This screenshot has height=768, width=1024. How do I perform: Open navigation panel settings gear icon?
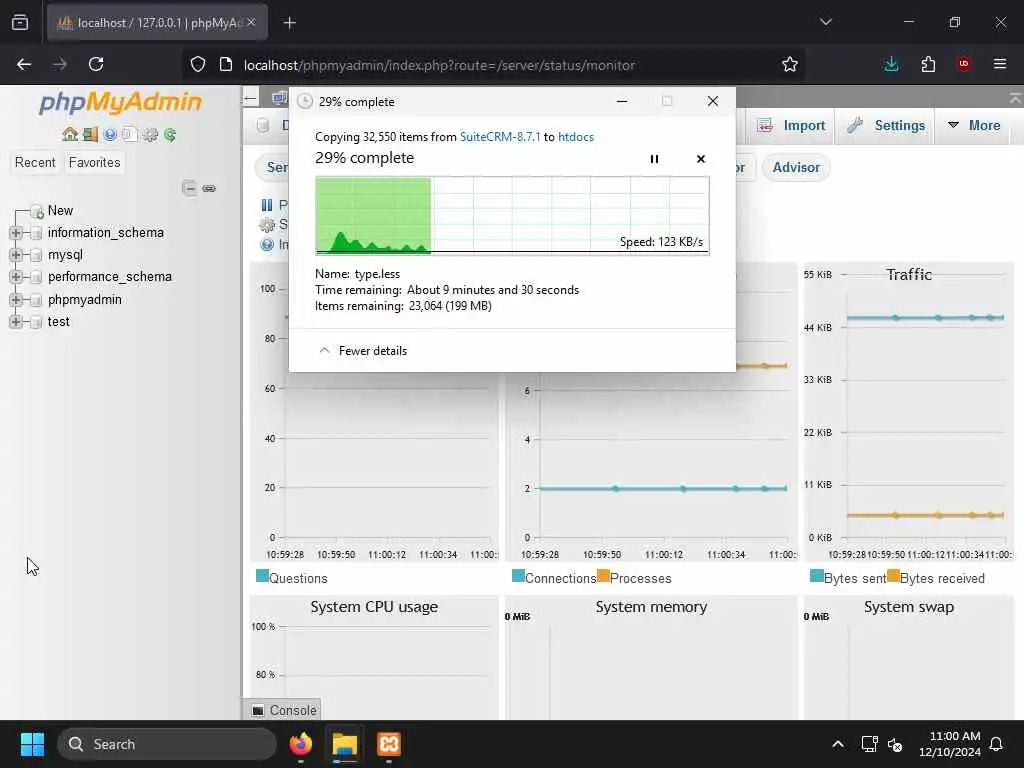pos(150,135)
